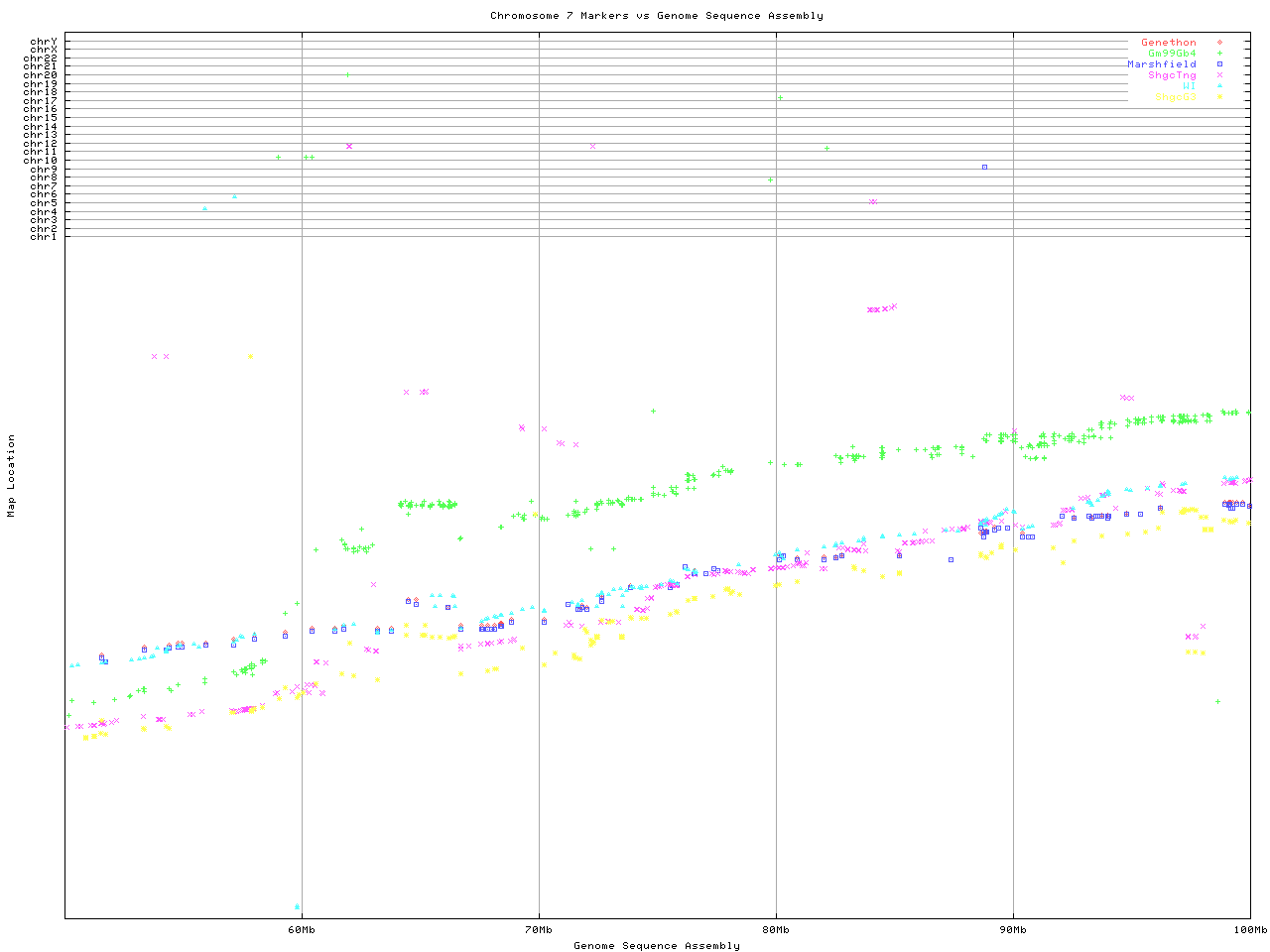This screenshot has width=1270, height=952.
Task: Select the green plus point on chr20 row
Action: [347, 74]
